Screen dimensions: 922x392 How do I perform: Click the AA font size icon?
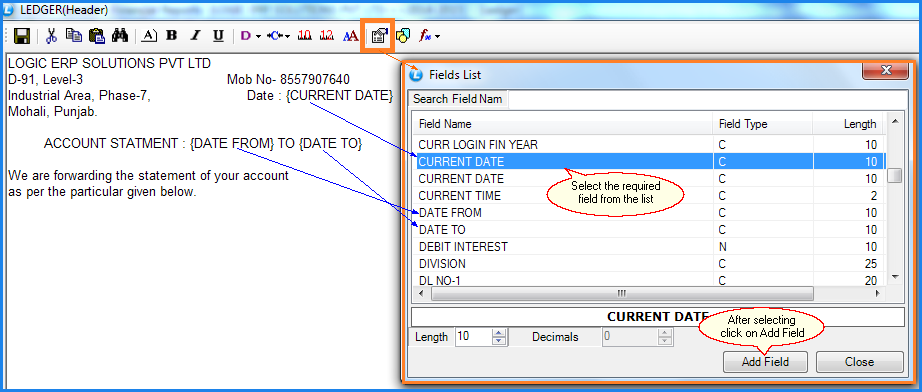coord(350,36)
